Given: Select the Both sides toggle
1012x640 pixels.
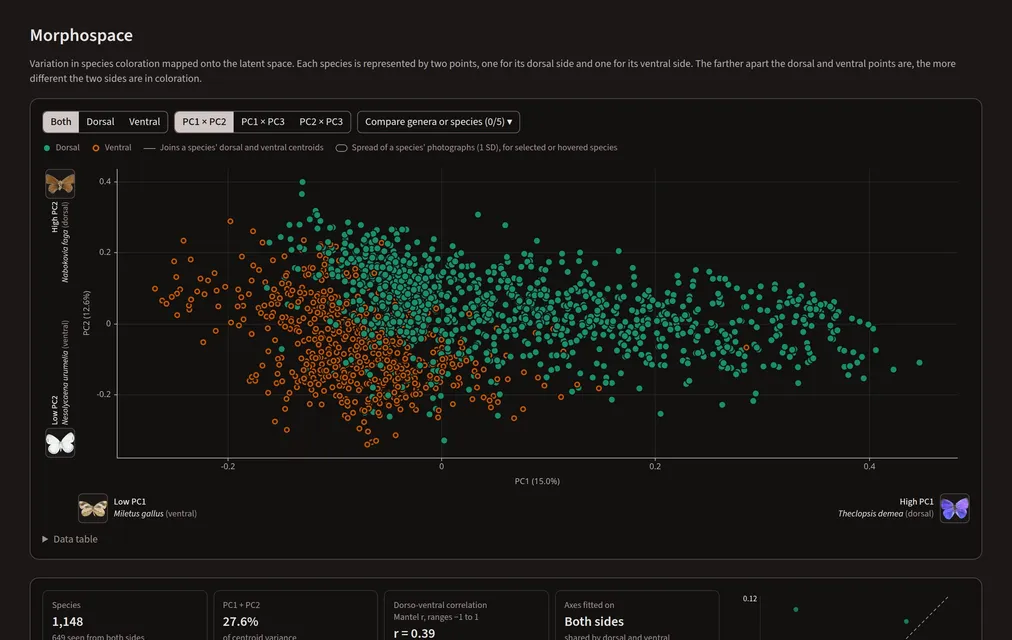Looking at the screenshot, I should (x=61, y=122).
